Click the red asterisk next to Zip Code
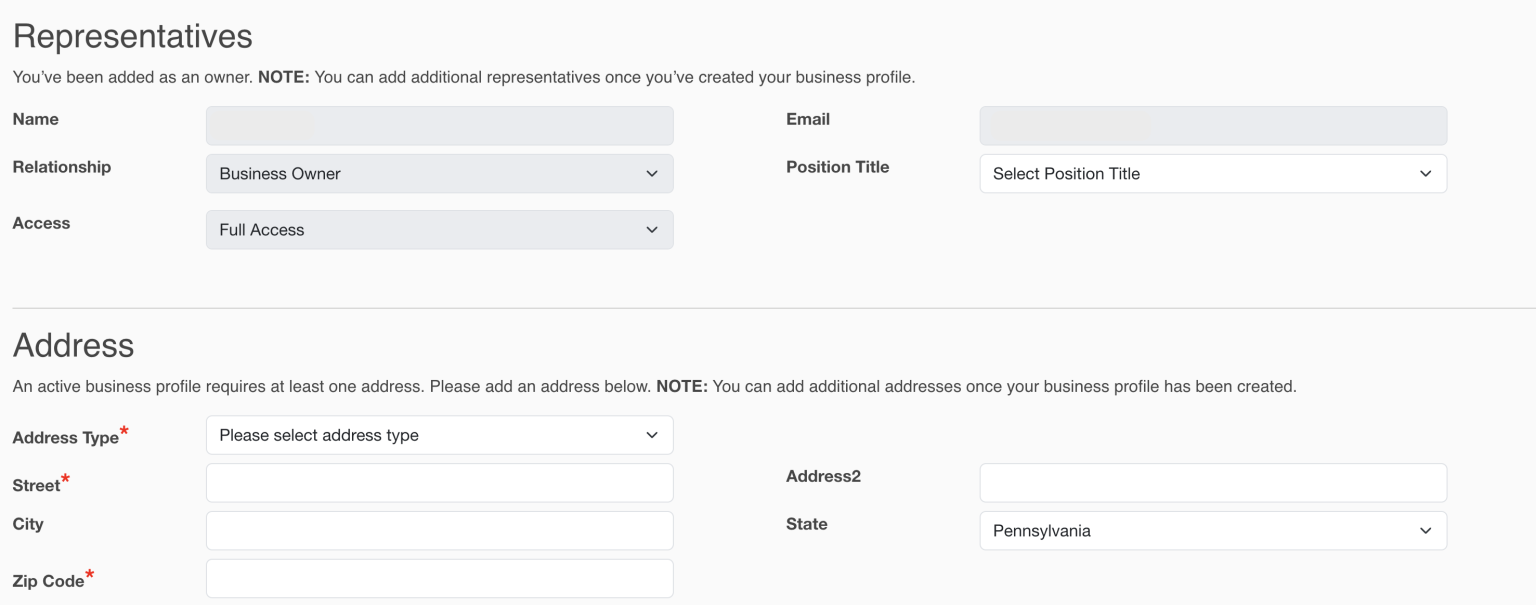 click(x=87, y=573)
